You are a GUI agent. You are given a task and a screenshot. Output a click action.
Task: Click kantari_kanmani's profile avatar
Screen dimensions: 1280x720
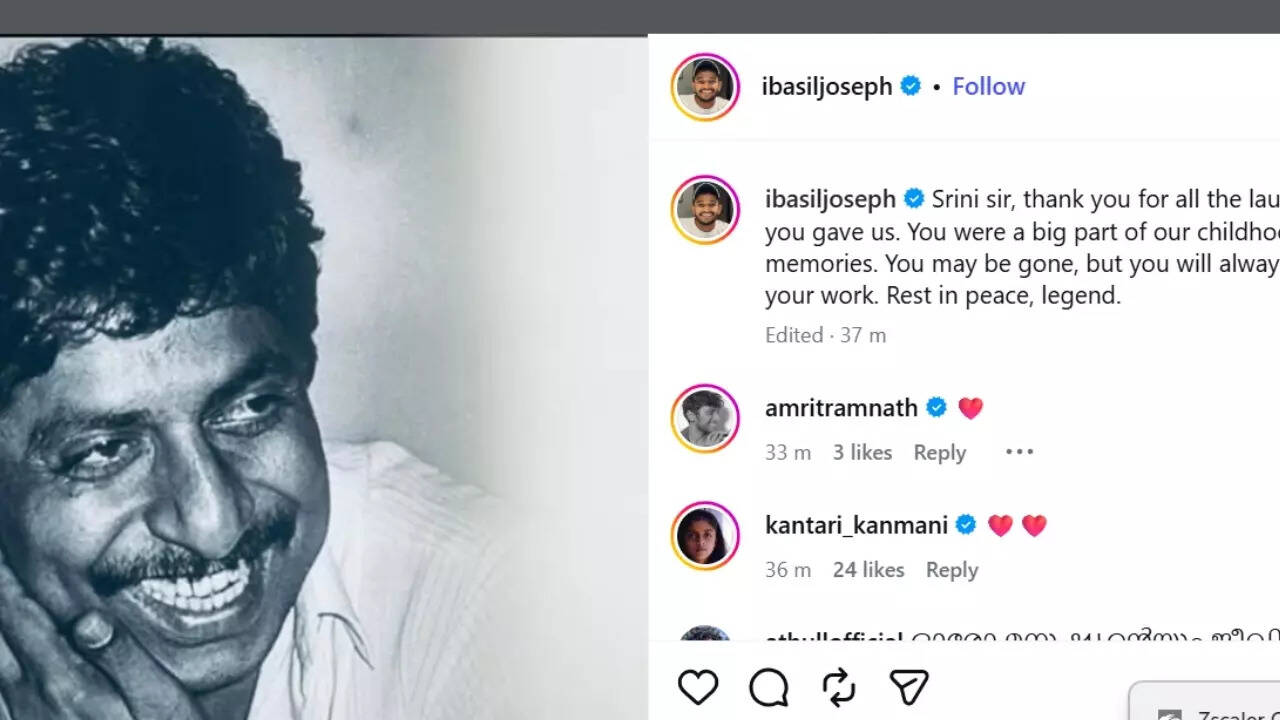[705, 535]
